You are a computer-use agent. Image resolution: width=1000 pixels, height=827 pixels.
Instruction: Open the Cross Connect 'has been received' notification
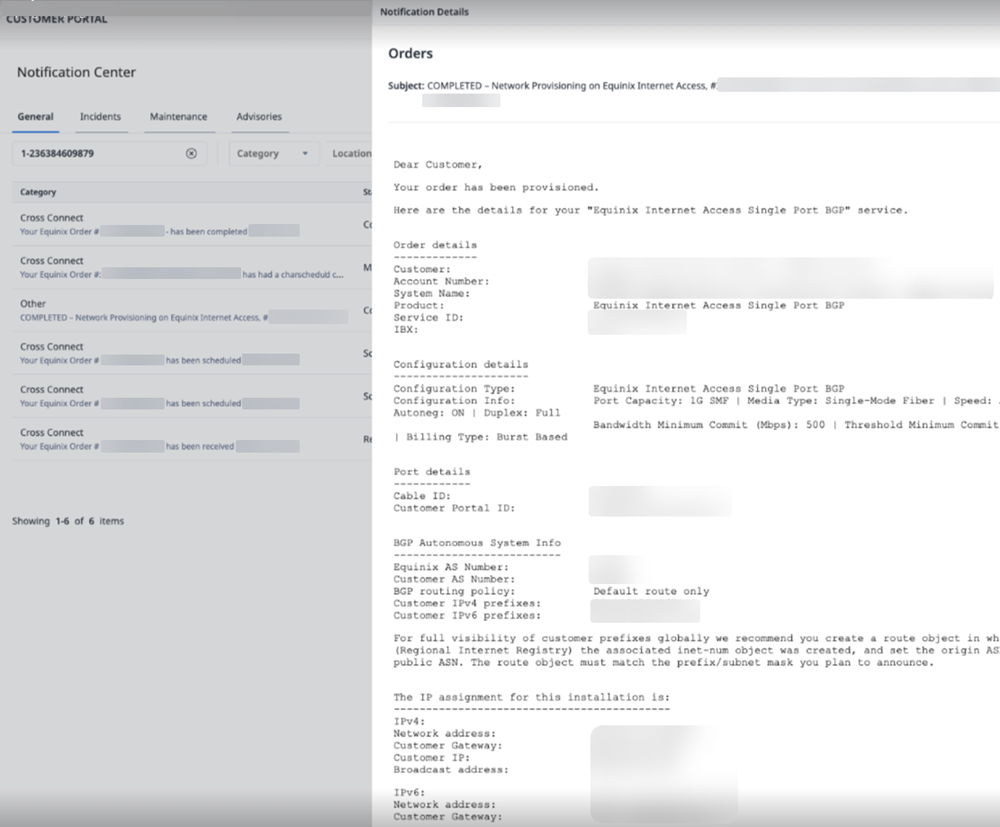[x=191, y=439]
